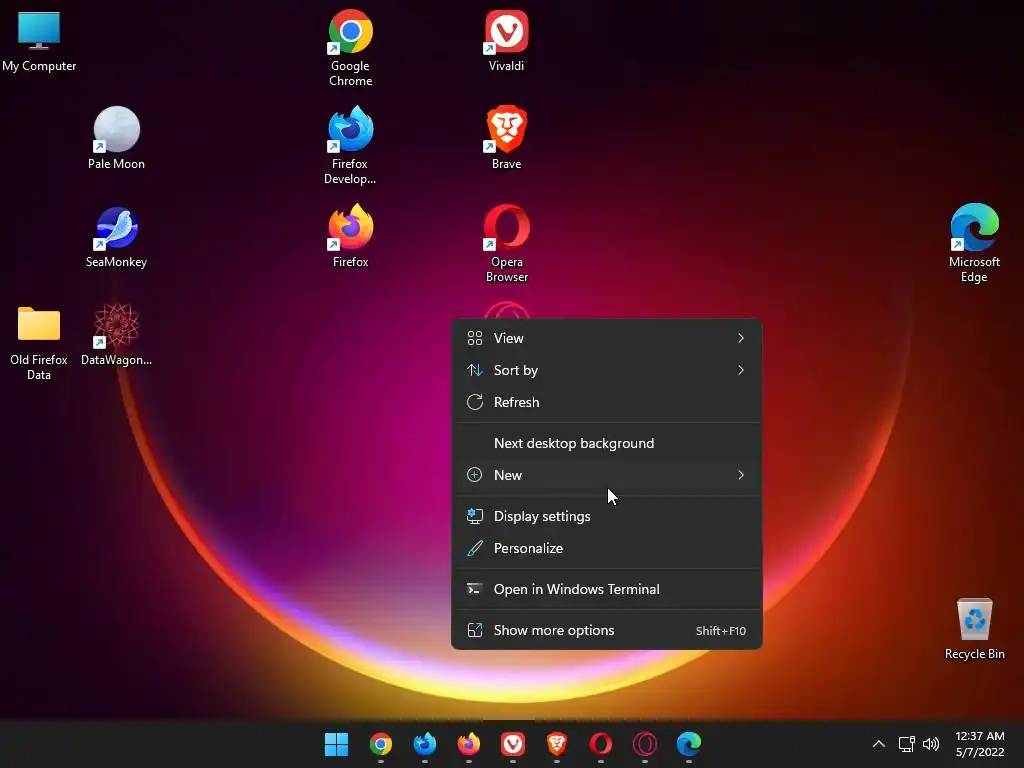
Task: Open Display settings from context menu
Action: tap(607, 517)
